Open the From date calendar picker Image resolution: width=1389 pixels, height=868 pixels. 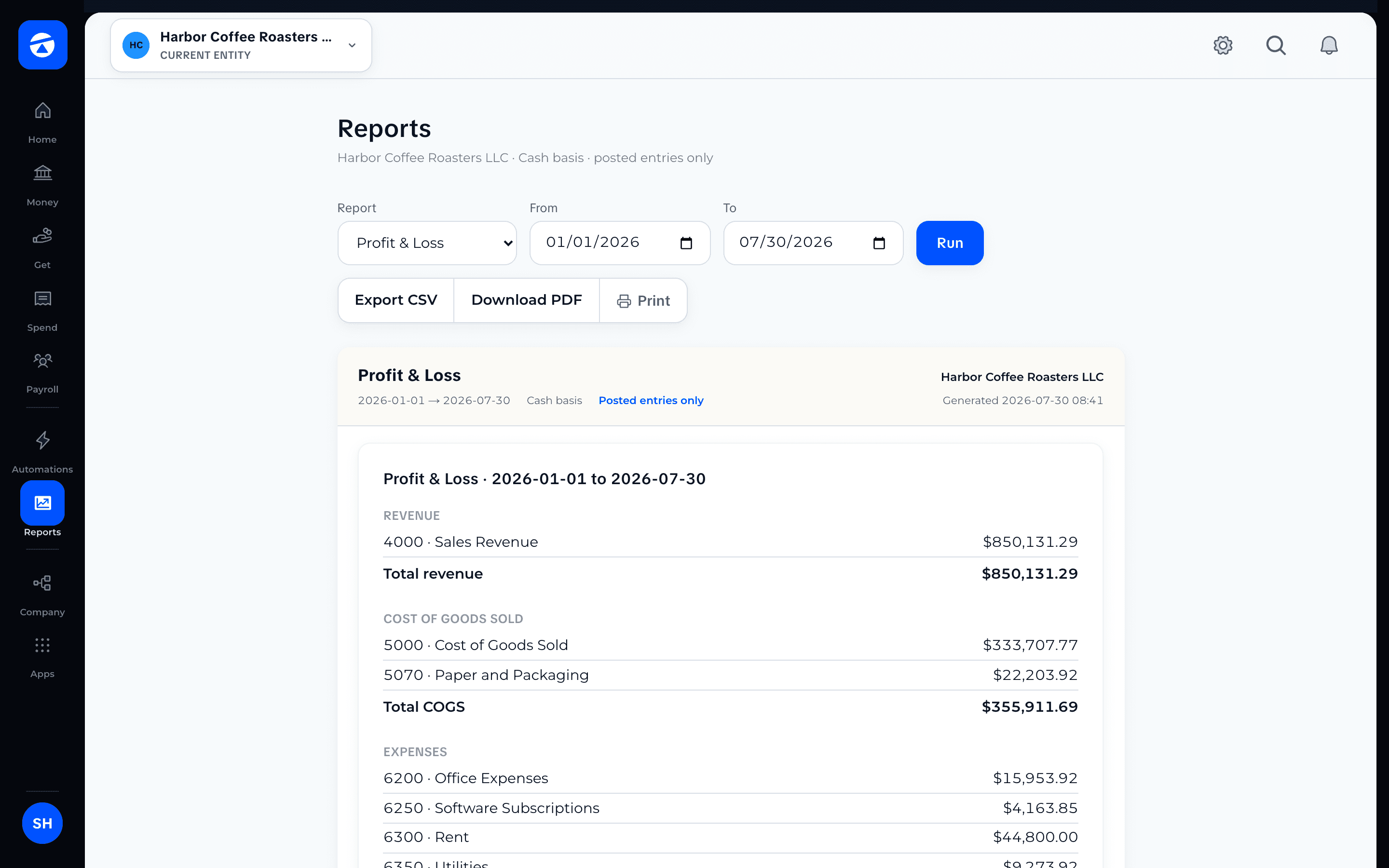point(686,243)
